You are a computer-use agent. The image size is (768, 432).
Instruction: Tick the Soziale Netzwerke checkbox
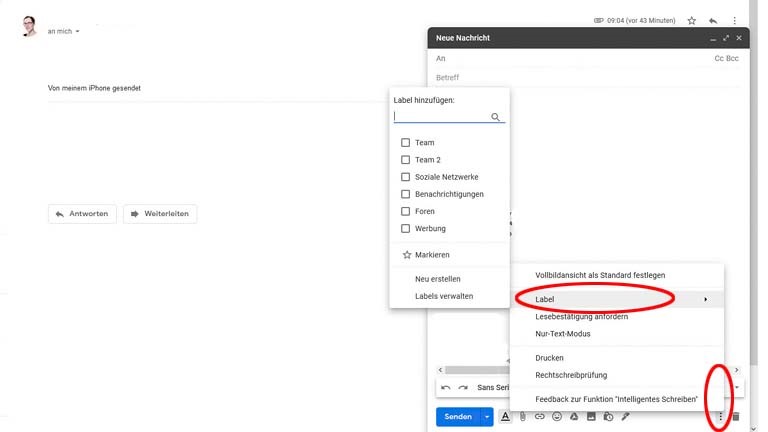tap(406, 177)
